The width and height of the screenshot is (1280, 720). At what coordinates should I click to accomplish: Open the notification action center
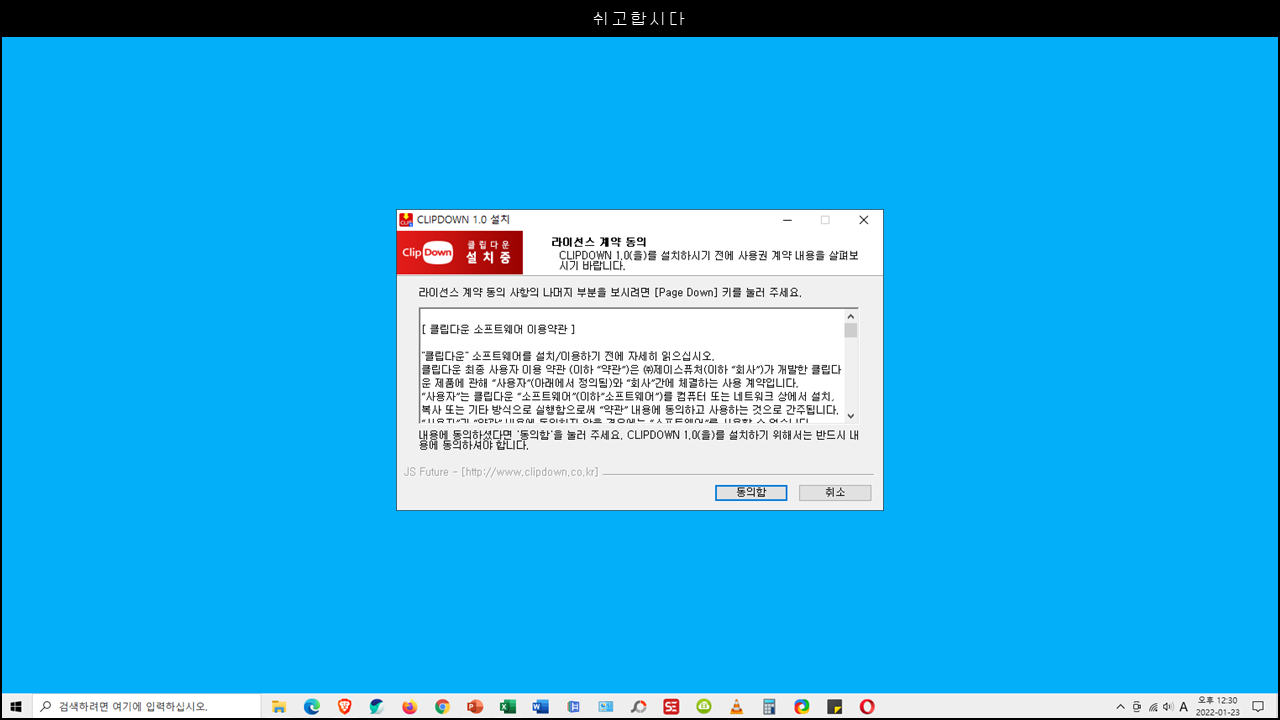pyautogui.click(x=1258, y=706)
